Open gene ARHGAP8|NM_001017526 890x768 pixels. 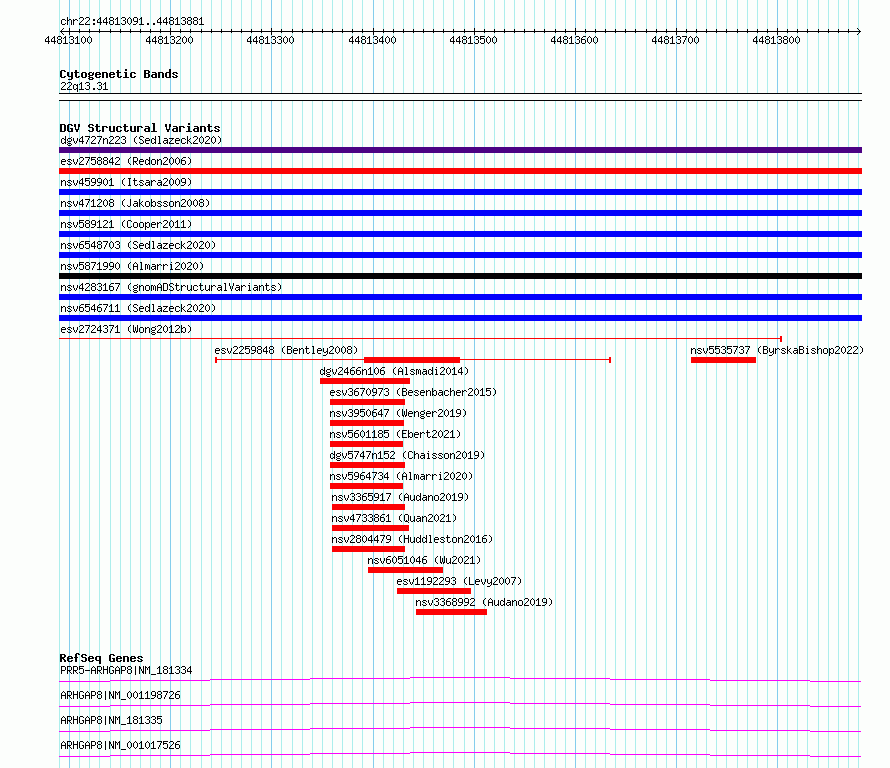tap(120, 745)
